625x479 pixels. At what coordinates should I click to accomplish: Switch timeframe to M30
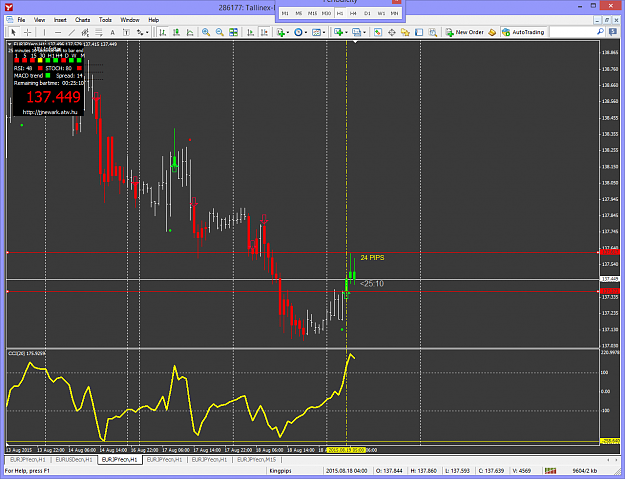[326, 13]
